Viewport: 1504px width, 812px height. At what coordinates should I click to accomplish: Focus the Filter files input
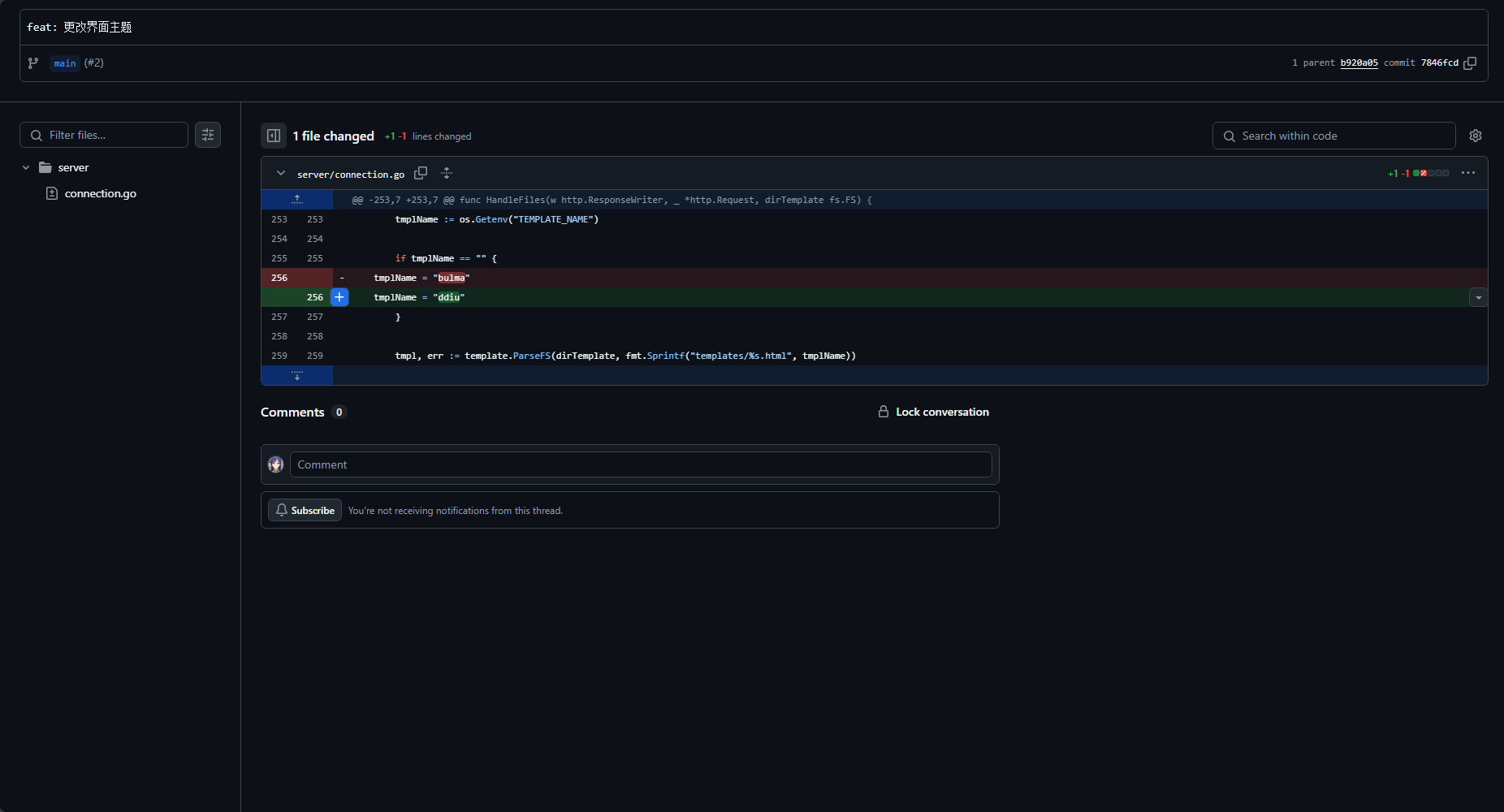[x=104, y=135]
